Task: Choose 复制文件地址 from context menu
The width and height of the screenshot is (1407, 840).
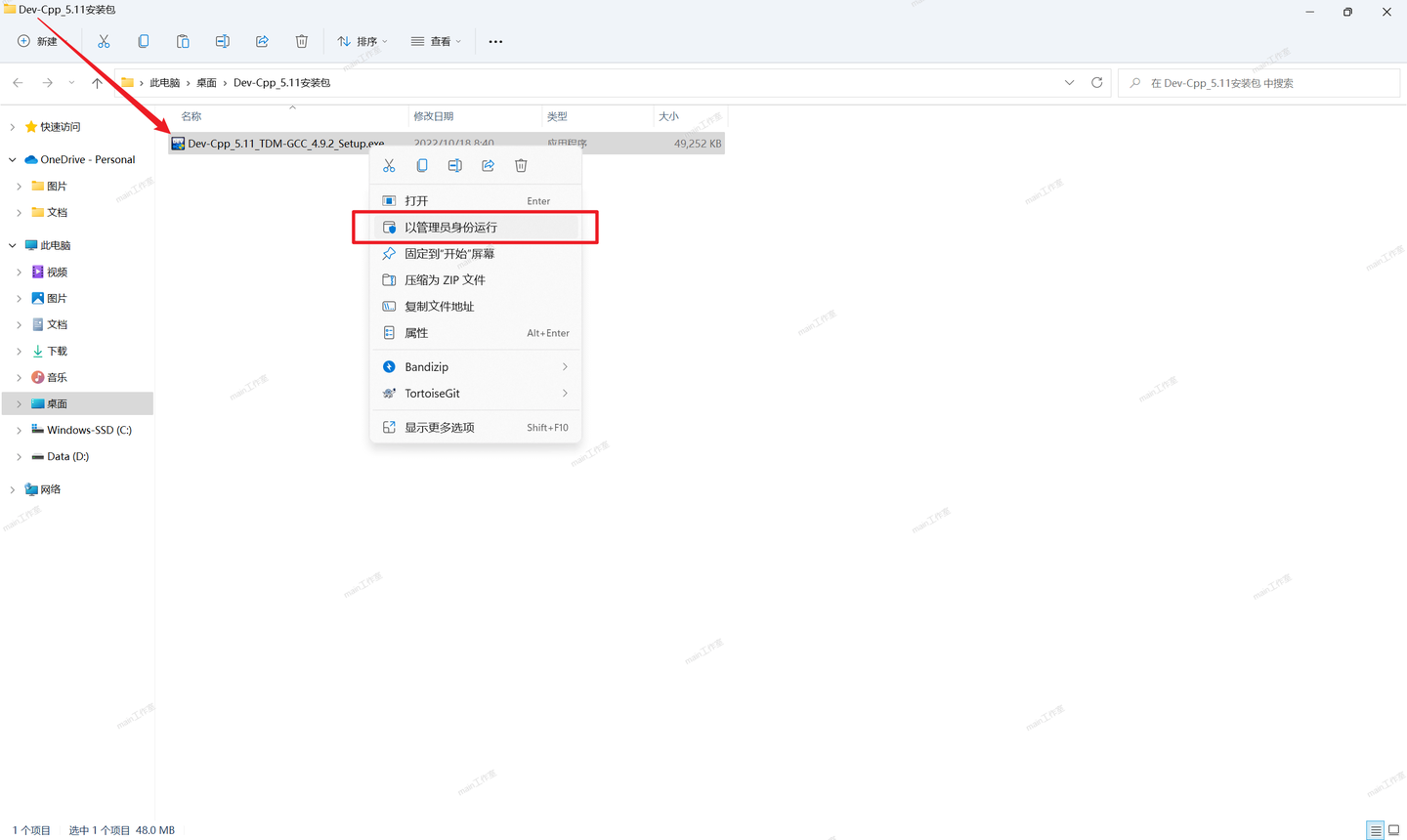Action: coord(476,306)
